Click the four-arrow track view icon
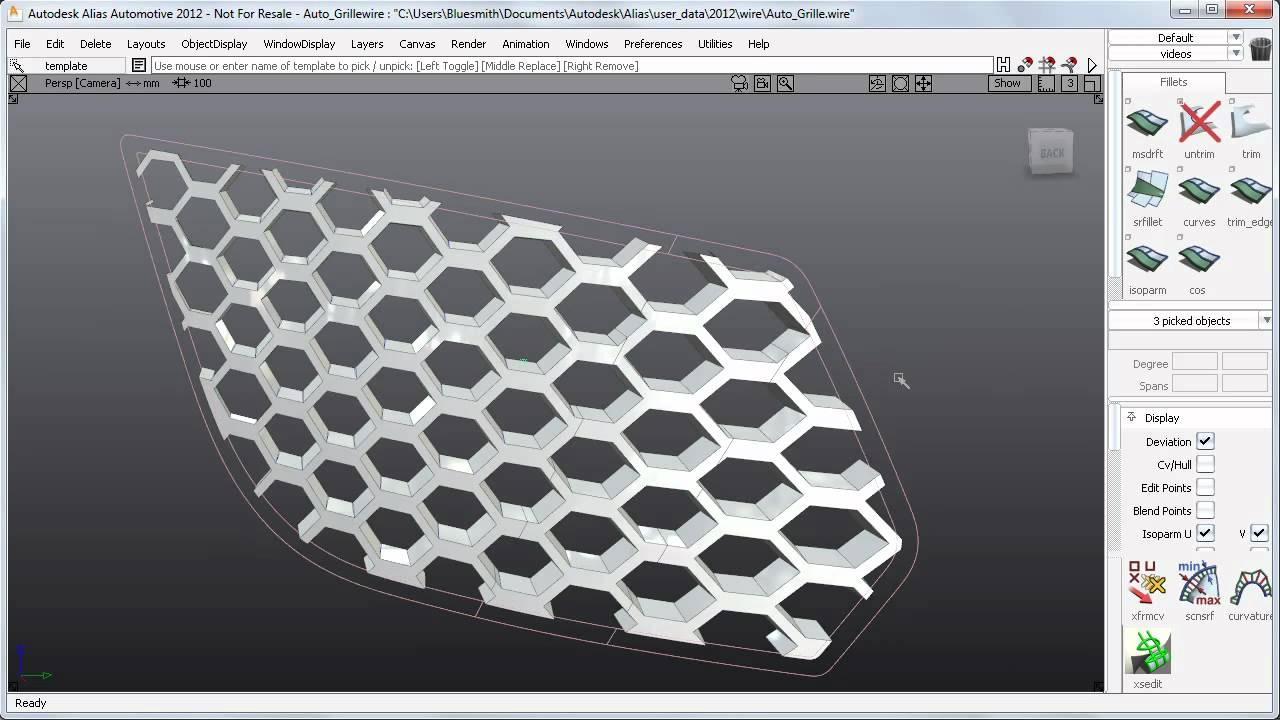1280x720 pixels. coord(923,84)
